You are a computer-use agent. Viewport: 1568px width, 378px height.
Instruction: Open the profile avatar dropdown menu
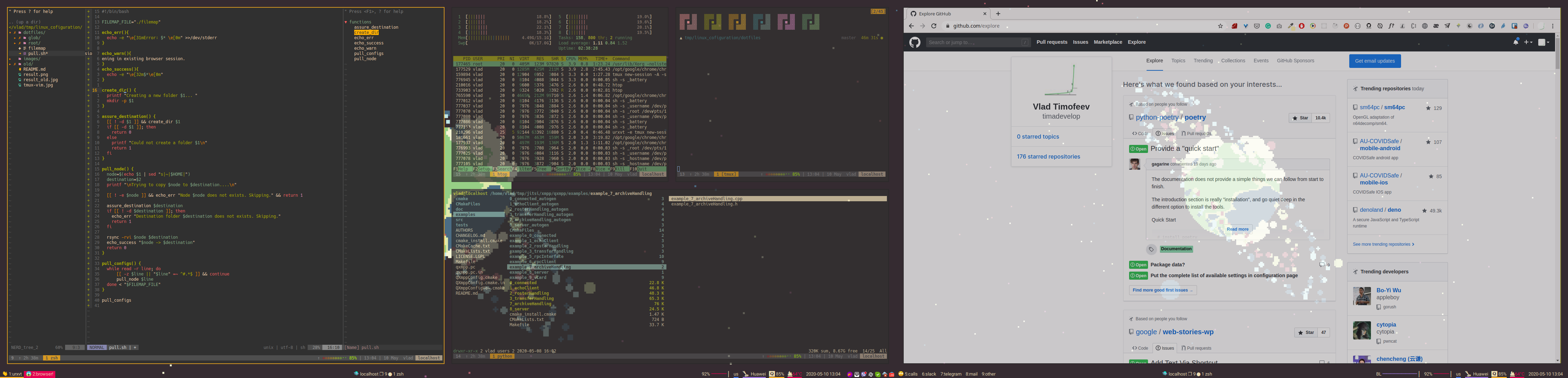(1544, 42)
